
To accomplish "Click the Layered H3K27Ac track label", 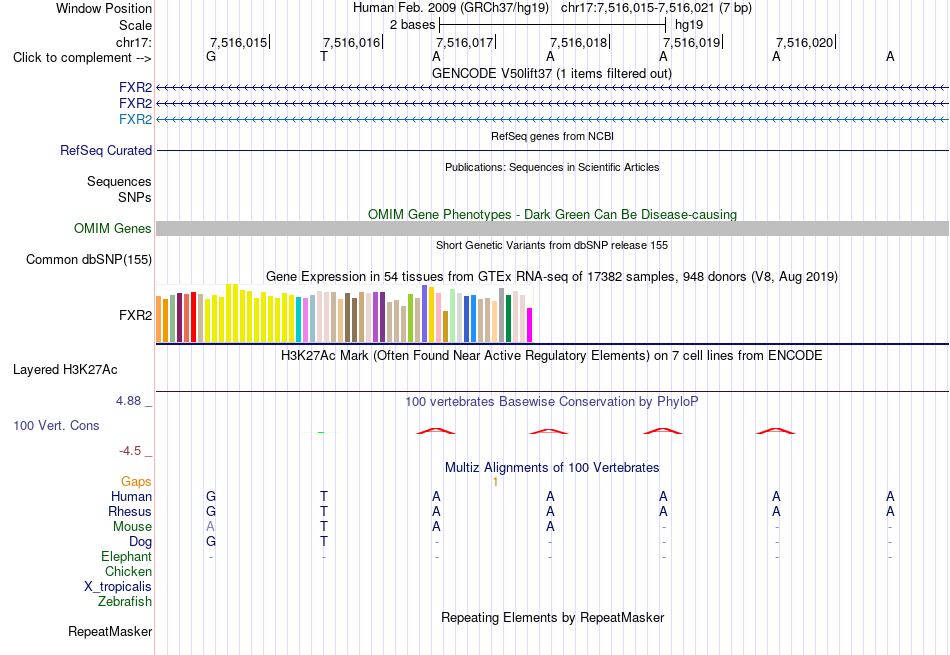I will (65, 370).
